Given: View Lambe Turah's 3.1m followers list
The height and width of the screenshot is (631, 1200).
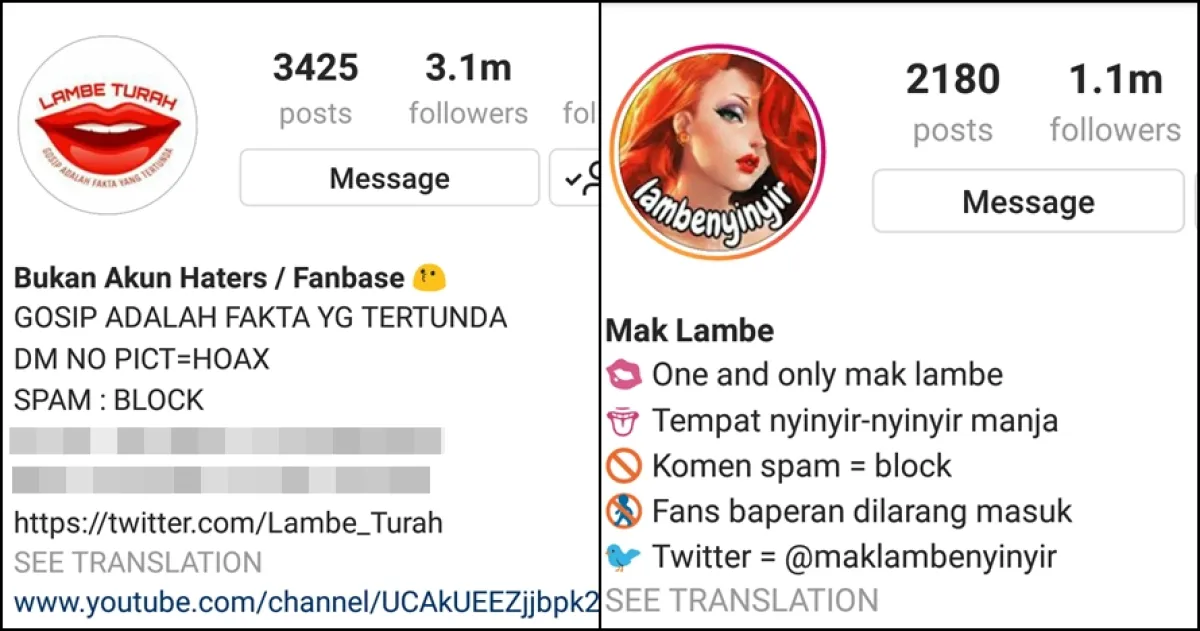Looking at the screenshot, I should coord(468,90).
